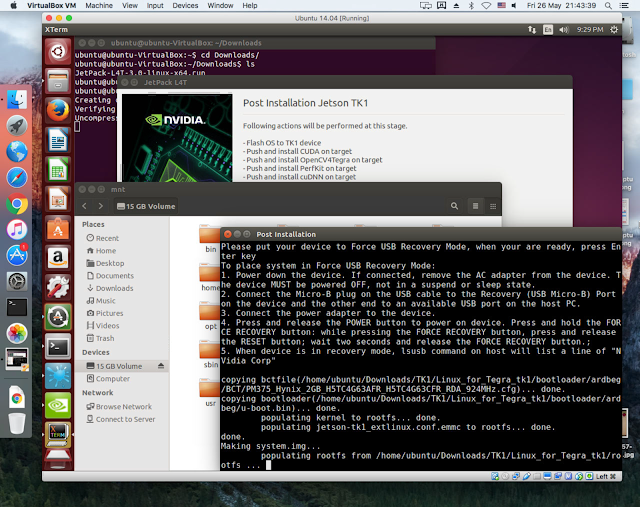The width and height of the screenshot is (640, 507).
Task: Open Ubuntu keyboard layout En indicator
Action: (x=548, y=30)
